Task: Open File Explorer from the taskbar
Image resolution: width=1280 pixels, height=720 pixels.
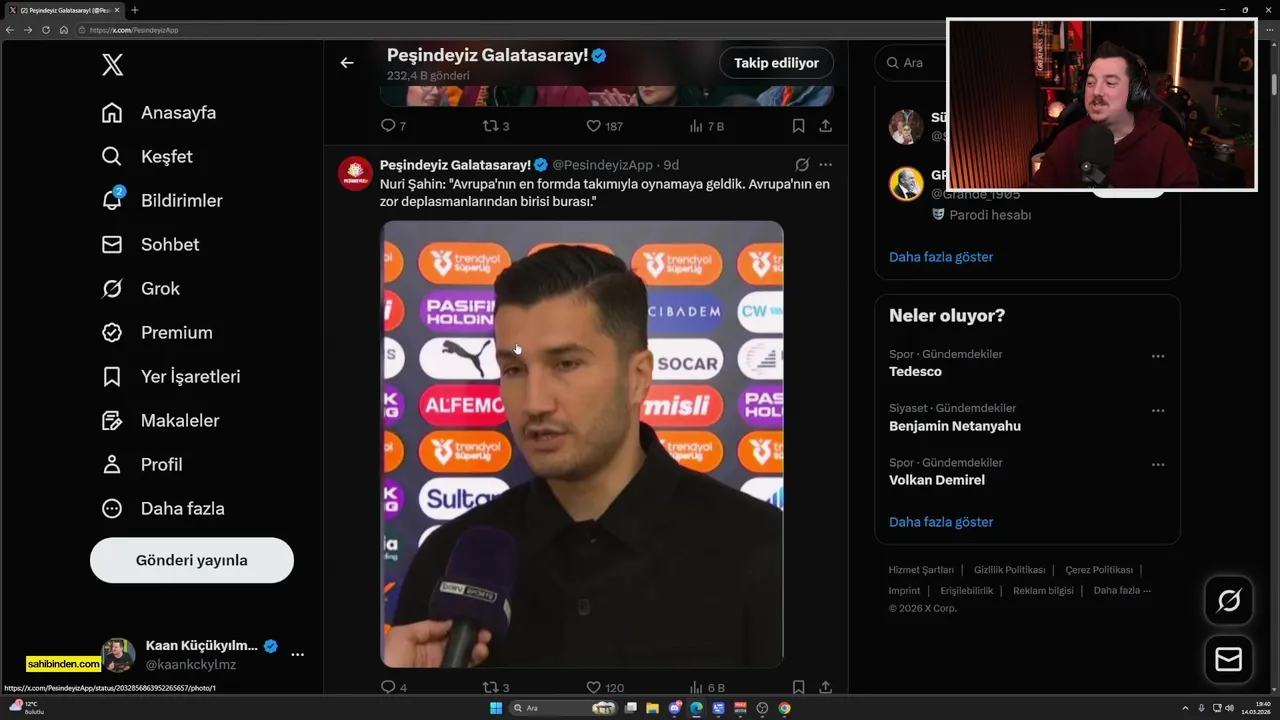Action: pyautogui.click(x=652, y=708)
